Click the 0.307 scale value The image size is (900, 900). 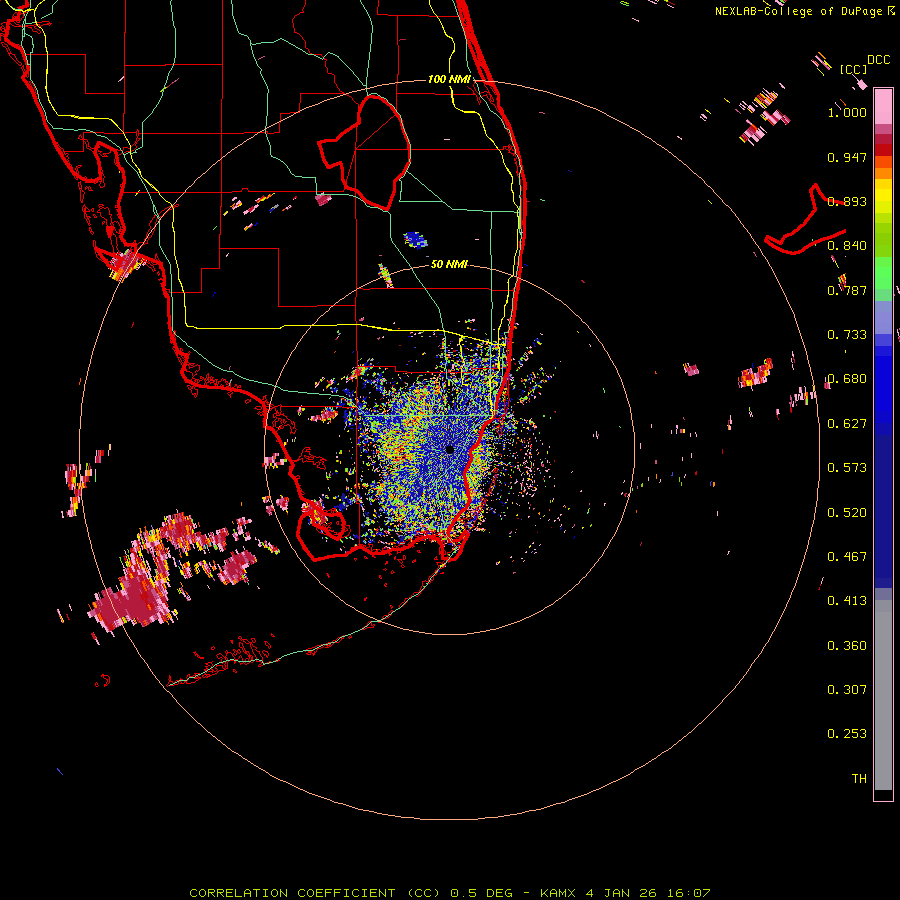tap(847, 690)
